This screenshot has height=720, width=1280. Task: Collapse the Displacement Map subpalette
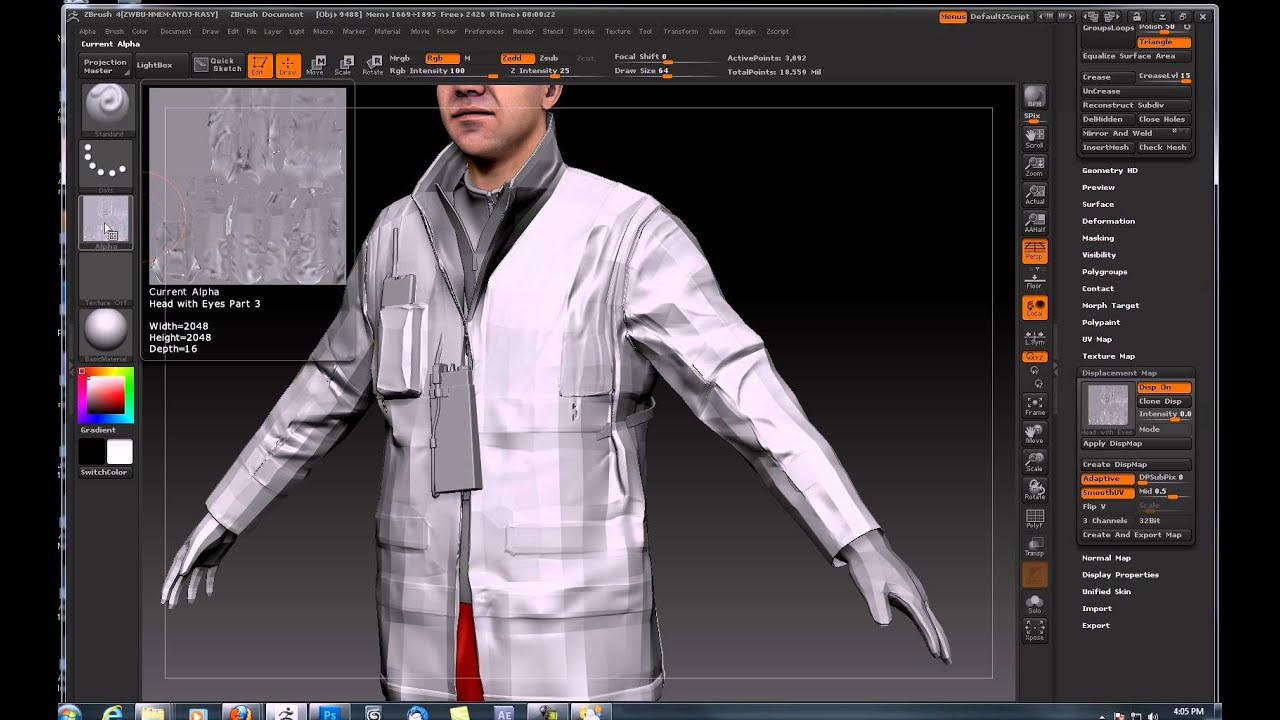1119,373
